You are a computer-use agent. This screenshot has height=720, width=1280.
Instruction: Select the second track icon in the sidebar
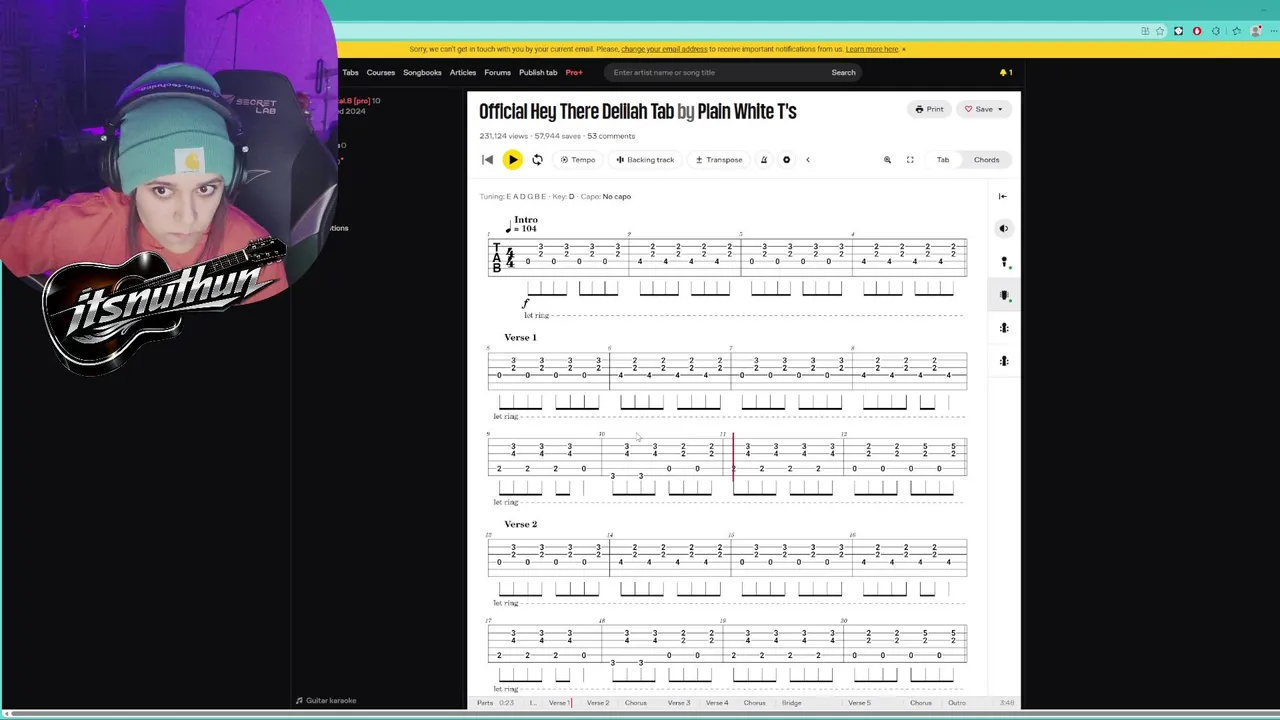(1004, 262)
